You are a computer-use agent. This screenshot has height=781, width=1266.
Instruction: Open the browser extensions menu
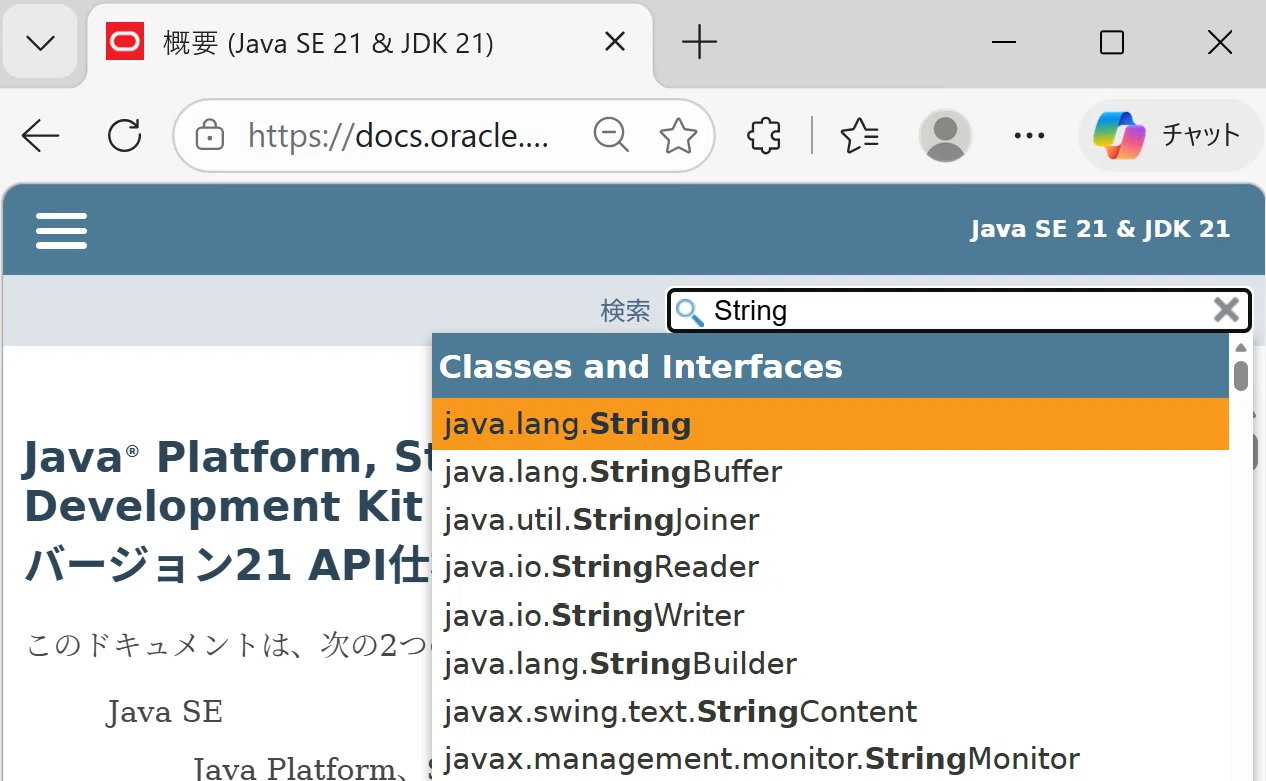pyautogui.click(x=764, y=135)
